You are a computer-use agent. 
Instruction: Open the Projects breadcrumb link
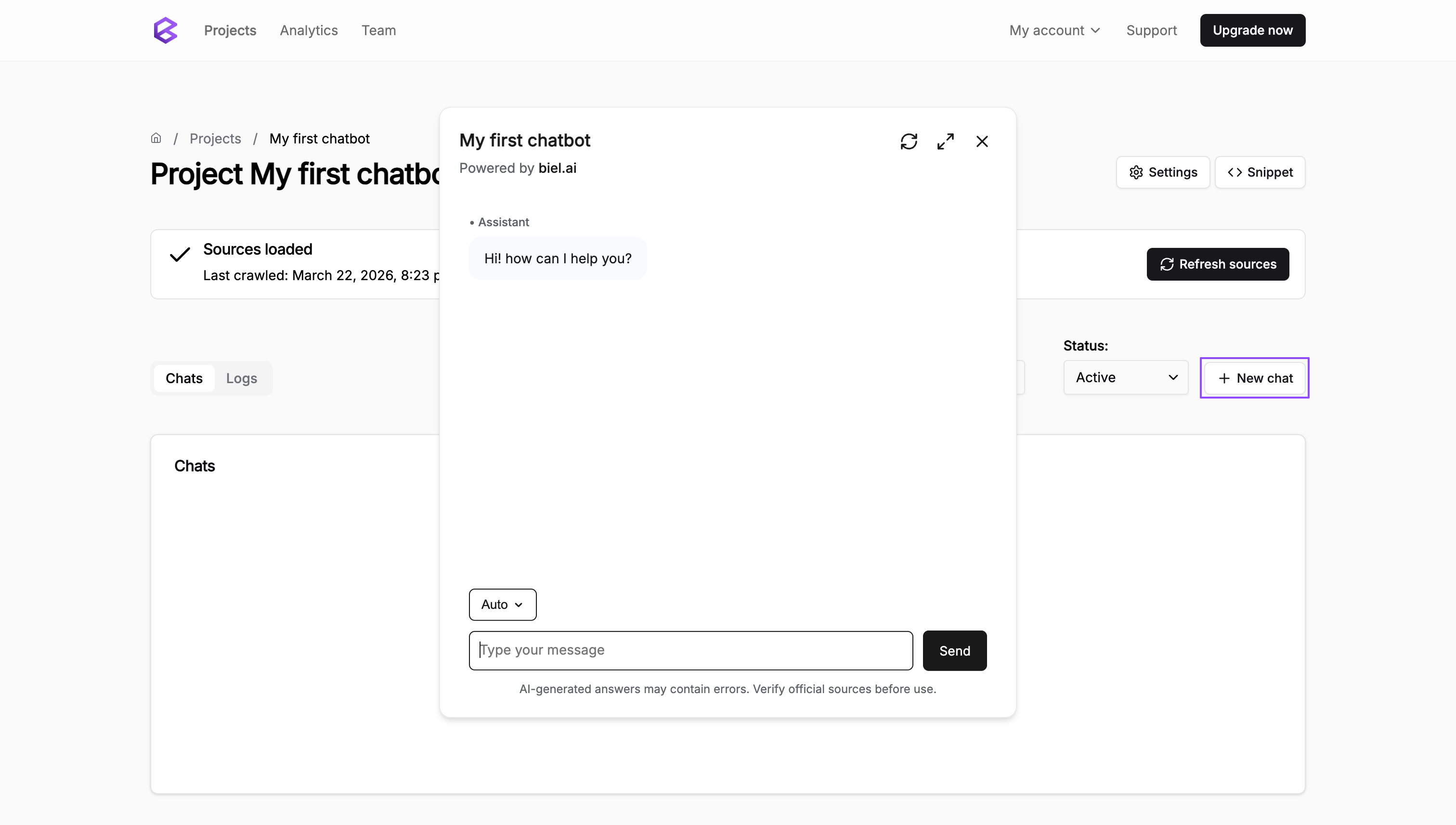[215, 138]
